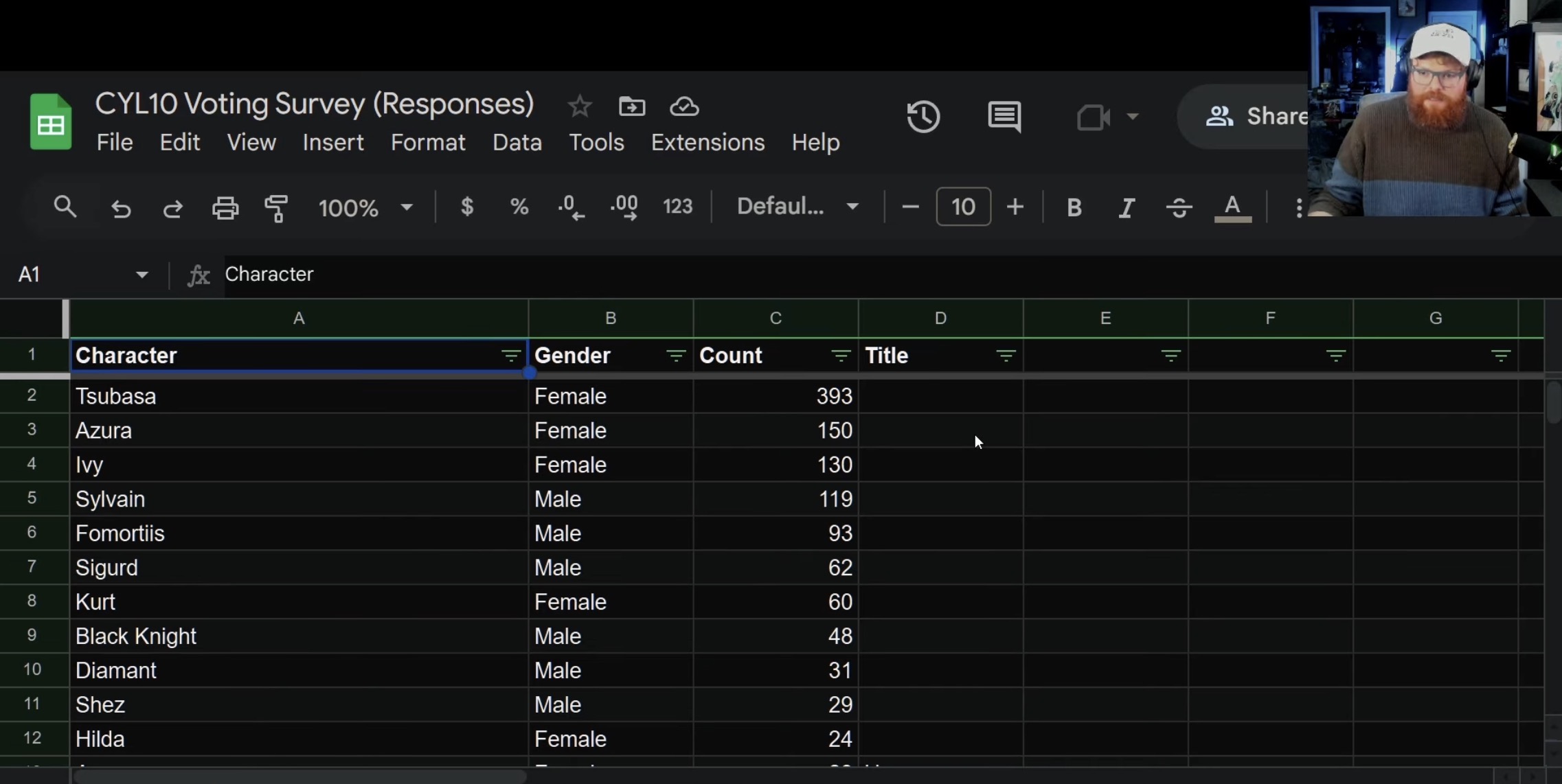Click the print icon

[x=225, y=207]
